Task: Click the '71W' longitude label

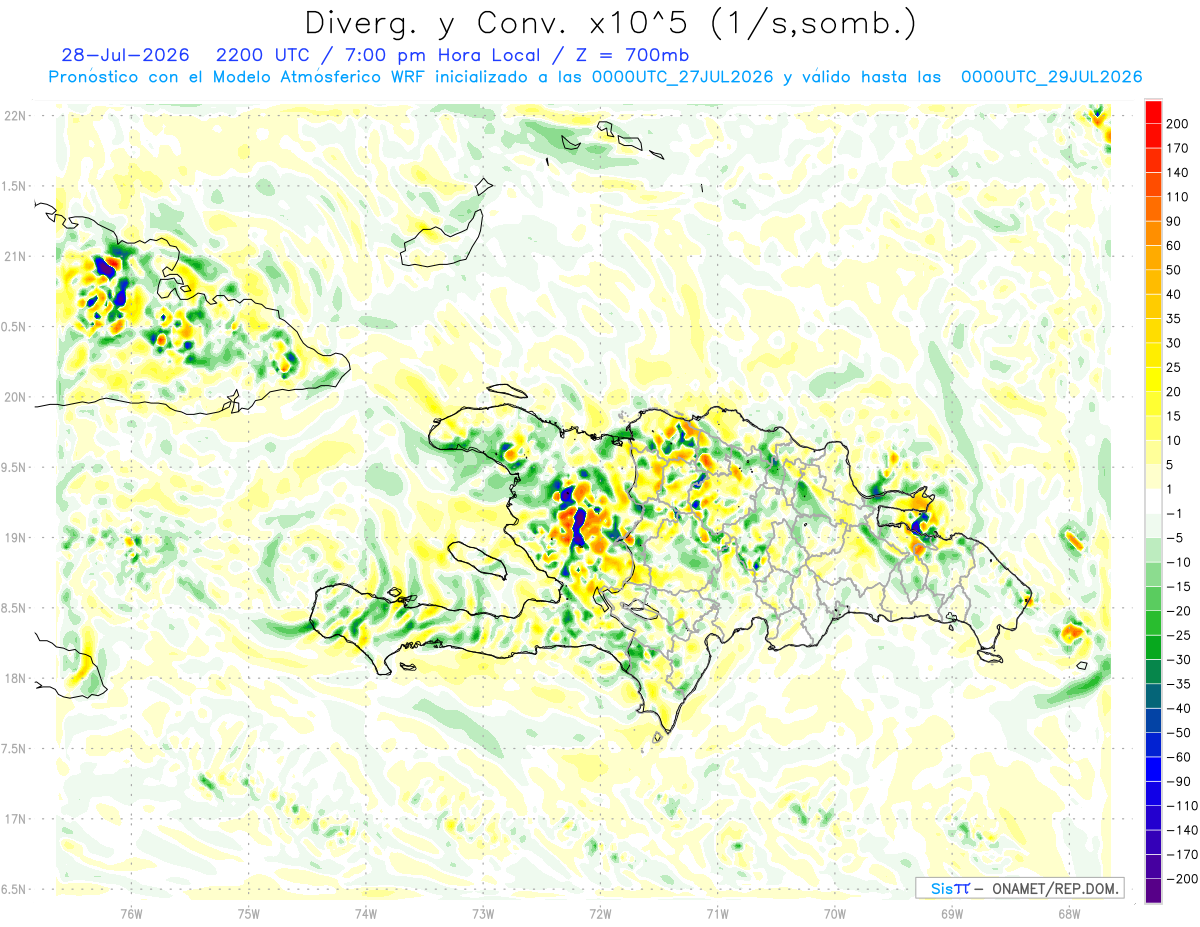Action: (x=717, y=914)
